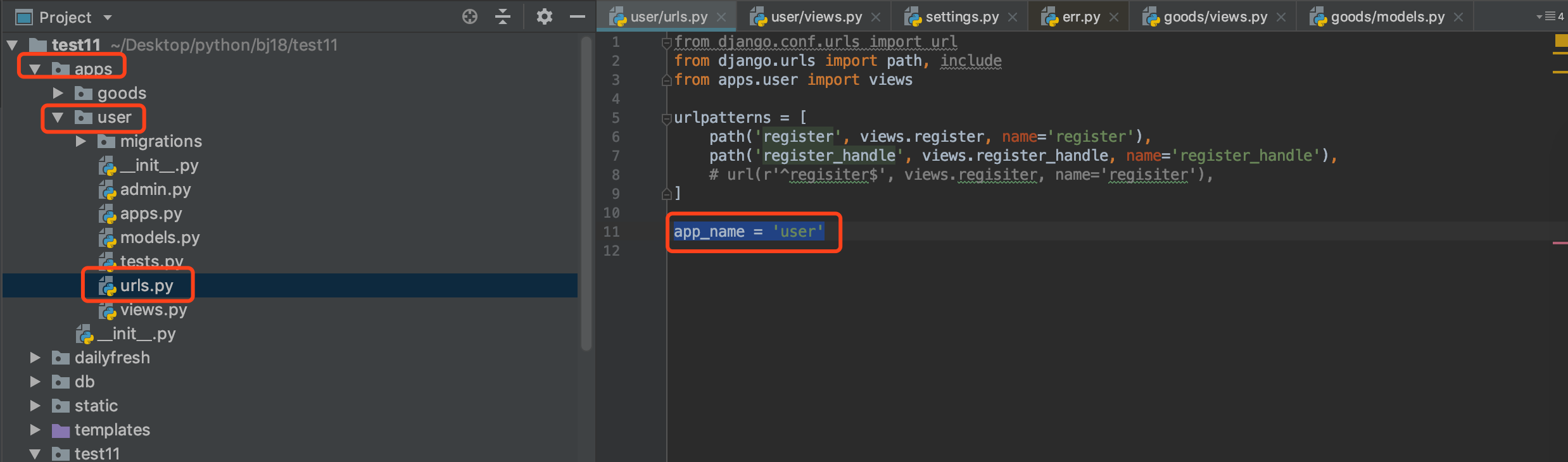Close the err.py tab
1568x462 pixels.
pos(1114,17)
